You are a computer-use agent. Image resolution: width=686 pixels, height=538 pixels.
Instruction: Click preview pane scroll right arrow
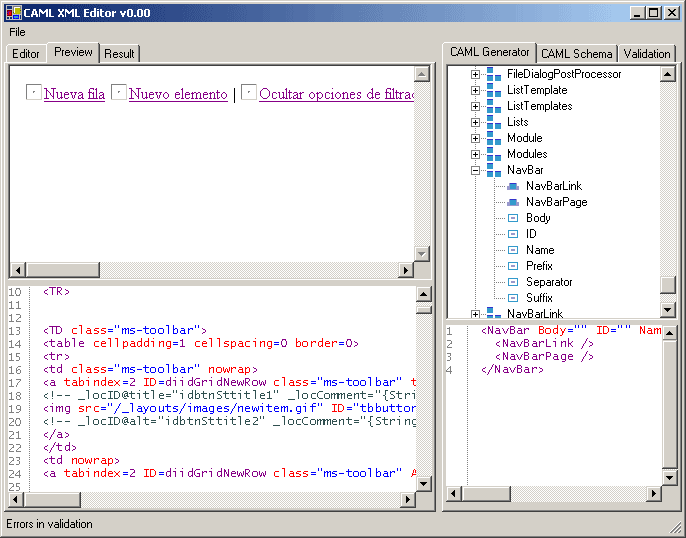tap(406, 270)
